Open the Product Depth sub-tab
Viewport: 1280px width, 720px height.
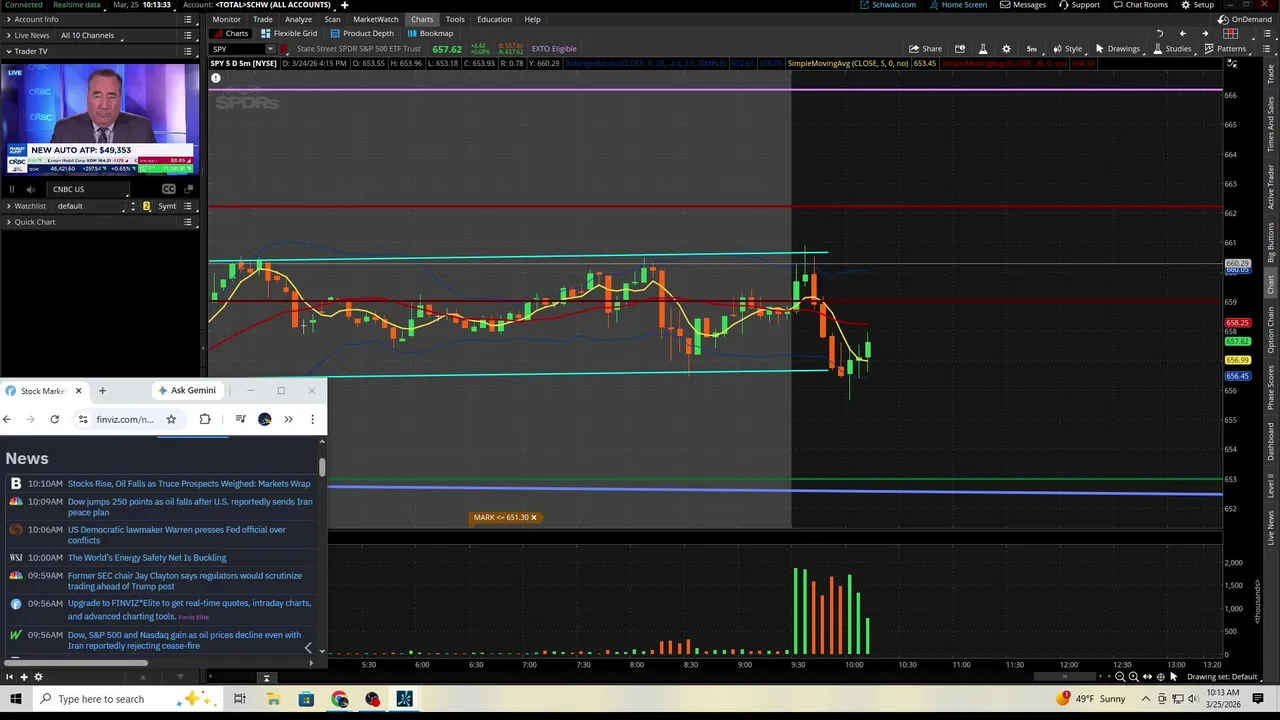pos(362,33)
